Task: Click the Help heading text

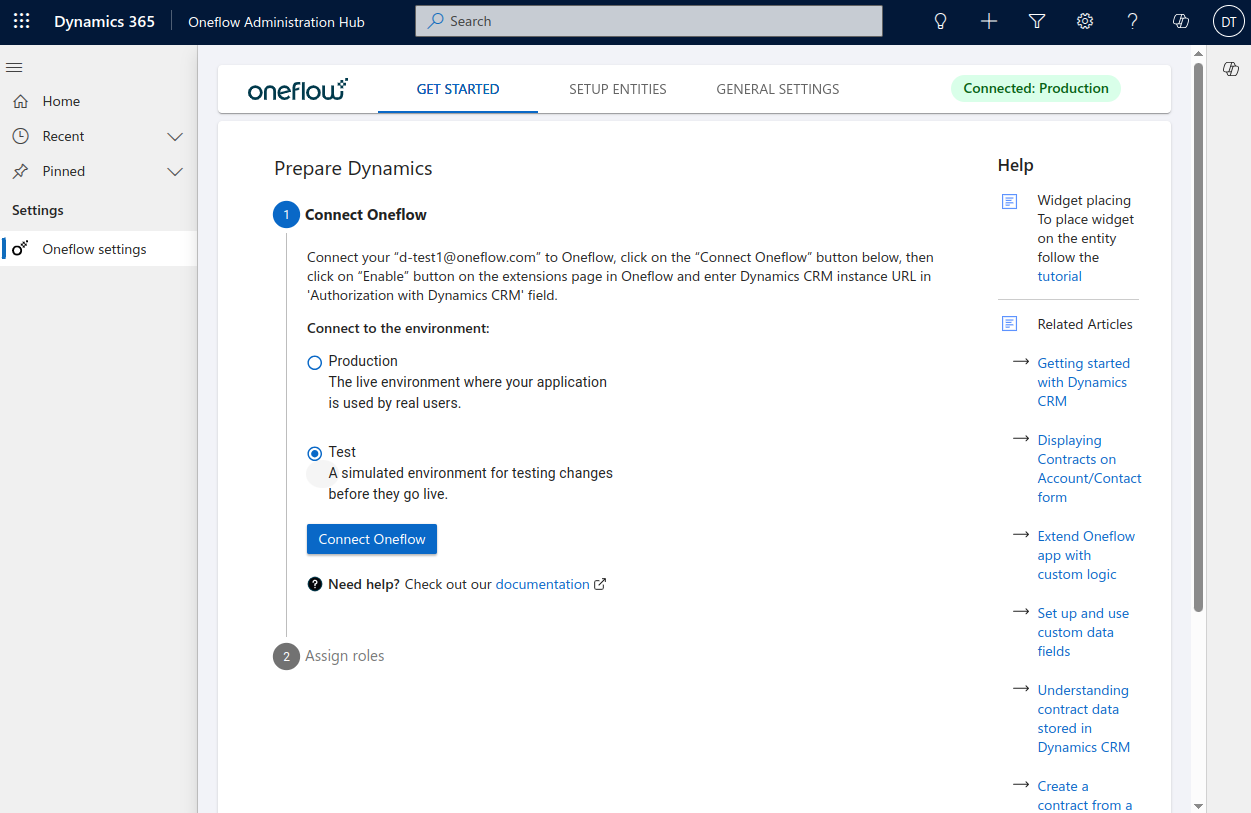Action: pyautogui.click(x=1015, y=165)
